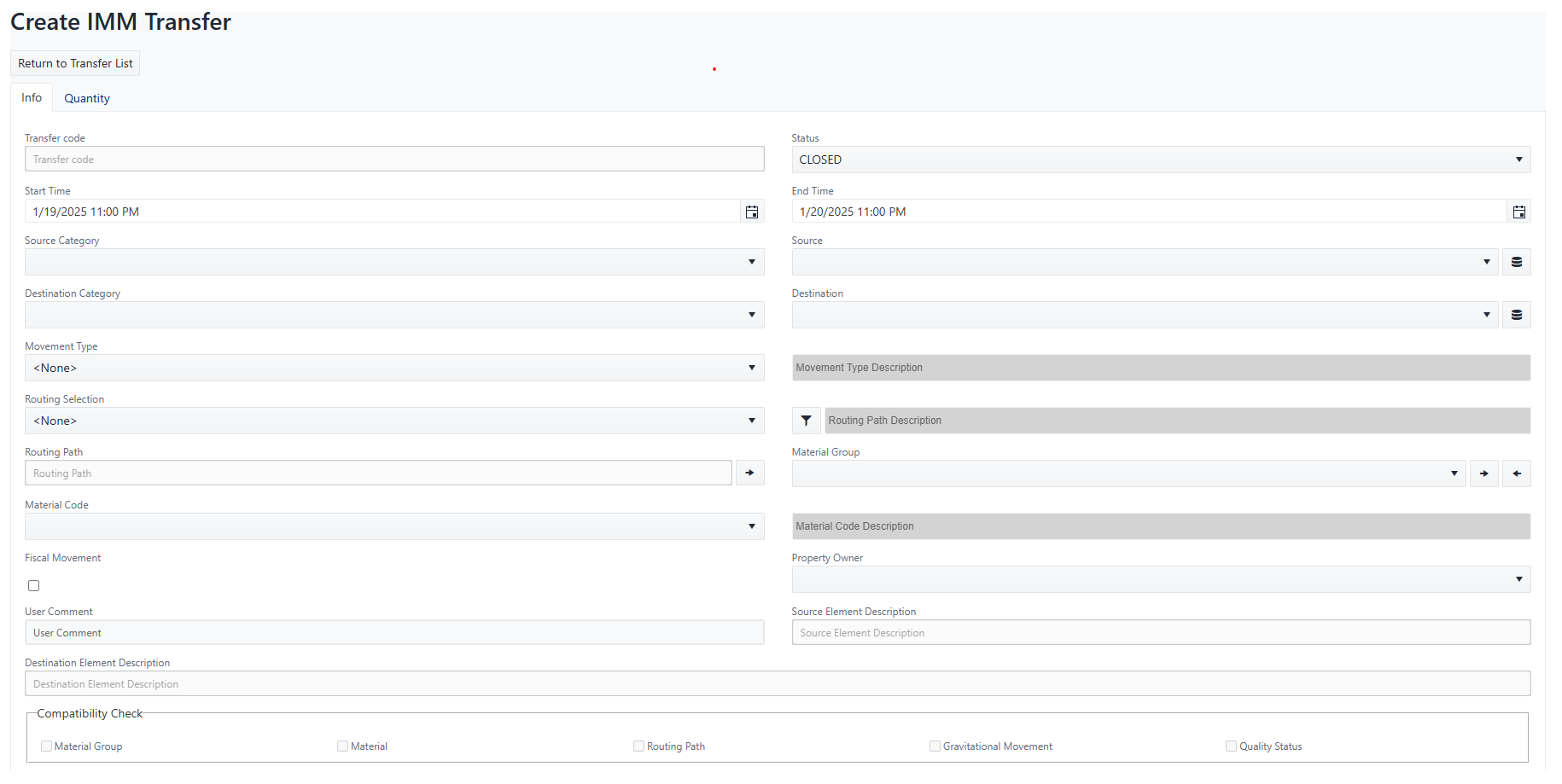Open the Destination lookup database icon
This screenshot has width=1562, height=784.
[x=1517, y=315]
